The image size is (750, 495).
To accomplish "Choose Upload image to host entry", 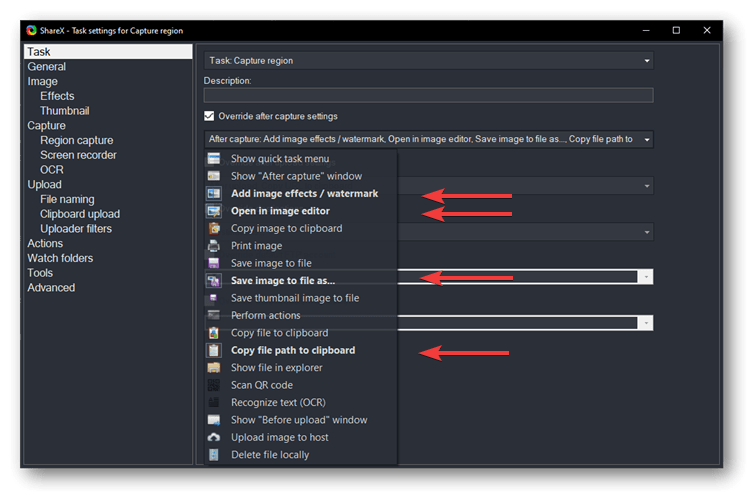I will point(301,437).
